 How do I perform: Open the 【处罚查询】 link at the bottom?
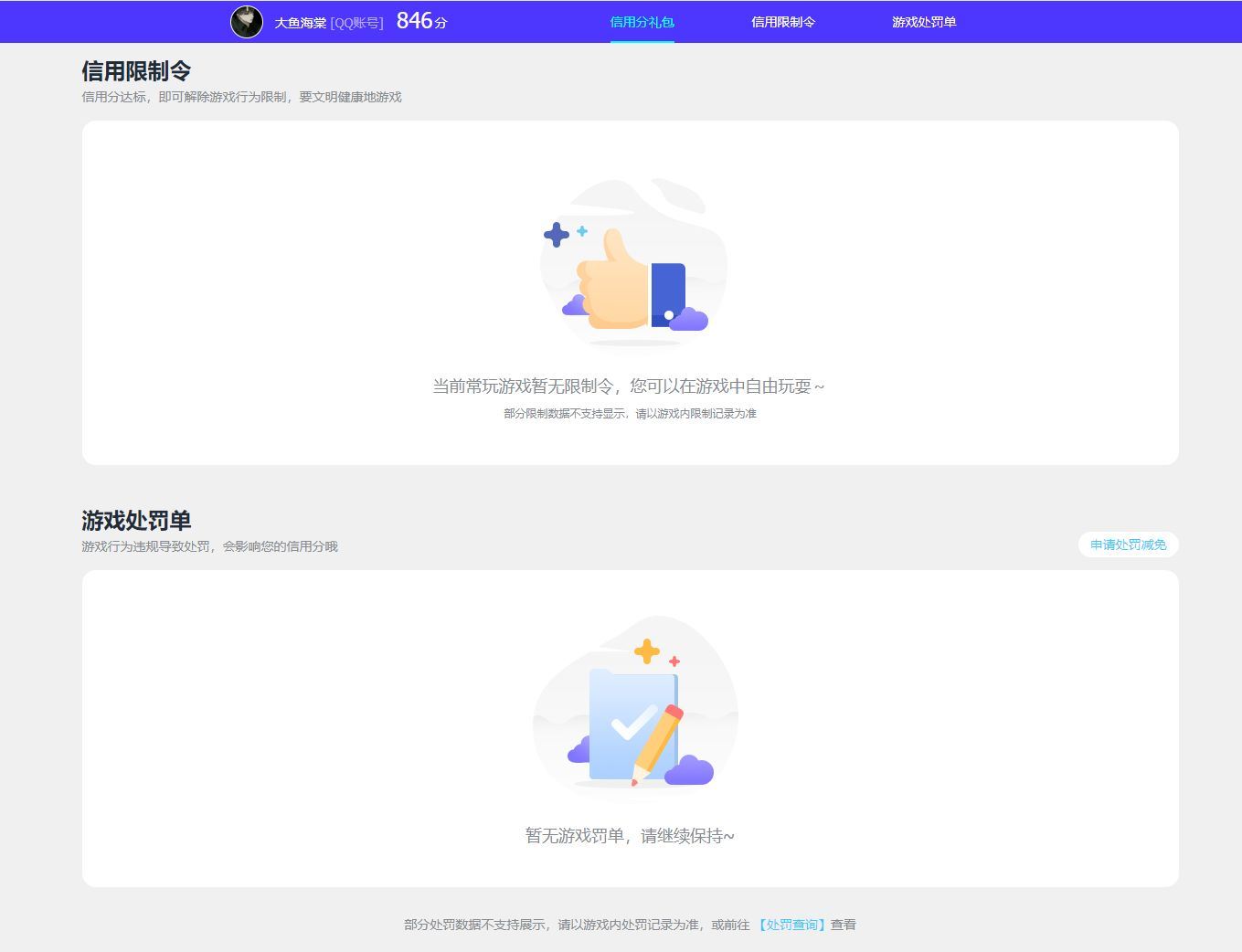(792, 925)
